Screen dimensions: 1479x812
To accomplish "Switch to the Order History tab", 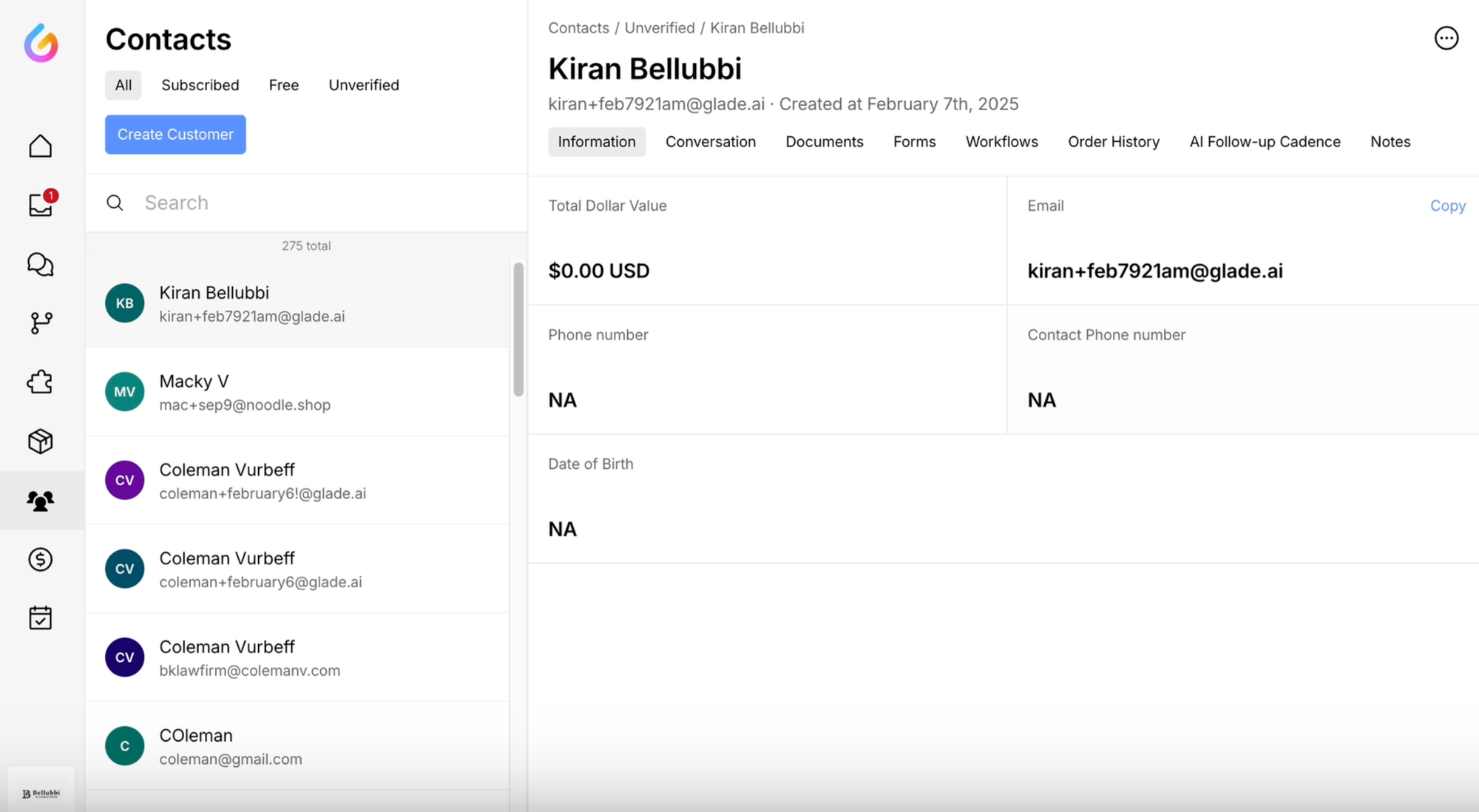I will pos(1113,142).
